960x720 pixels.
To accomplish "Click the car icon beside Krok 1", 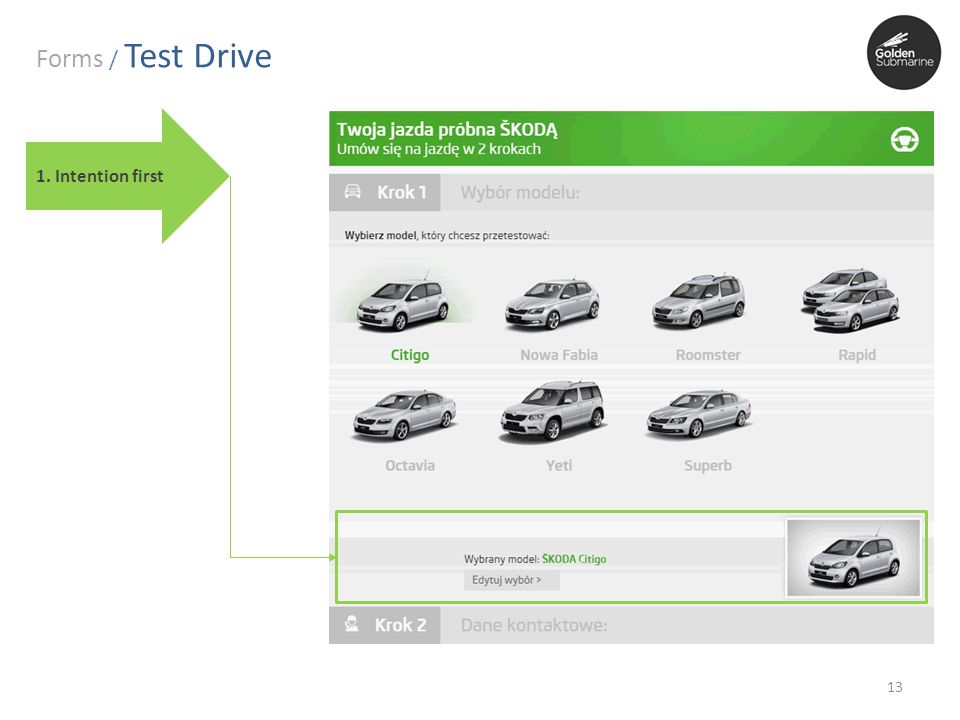I will point(353,192).
